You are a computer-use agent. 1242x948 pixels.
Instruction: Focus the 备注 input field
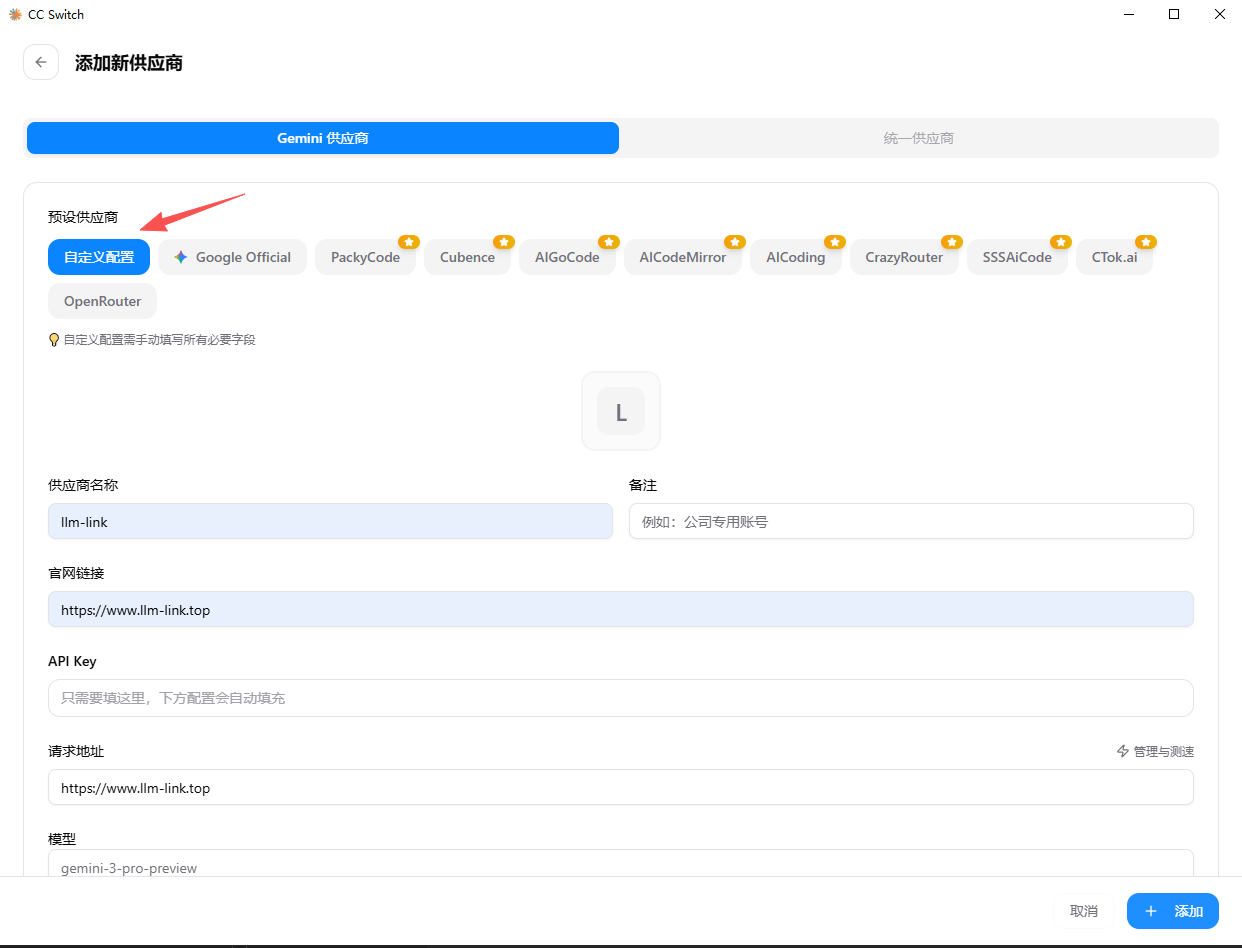tap(911, 521)
